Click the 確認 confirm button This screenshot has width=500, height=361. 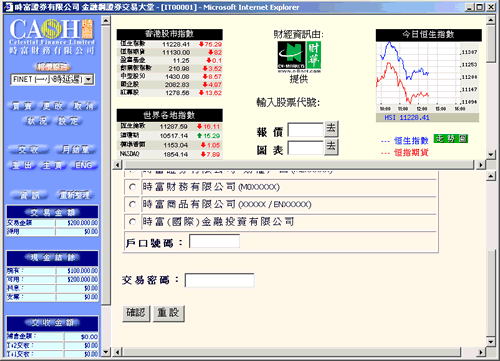click(x=136, y=313)
